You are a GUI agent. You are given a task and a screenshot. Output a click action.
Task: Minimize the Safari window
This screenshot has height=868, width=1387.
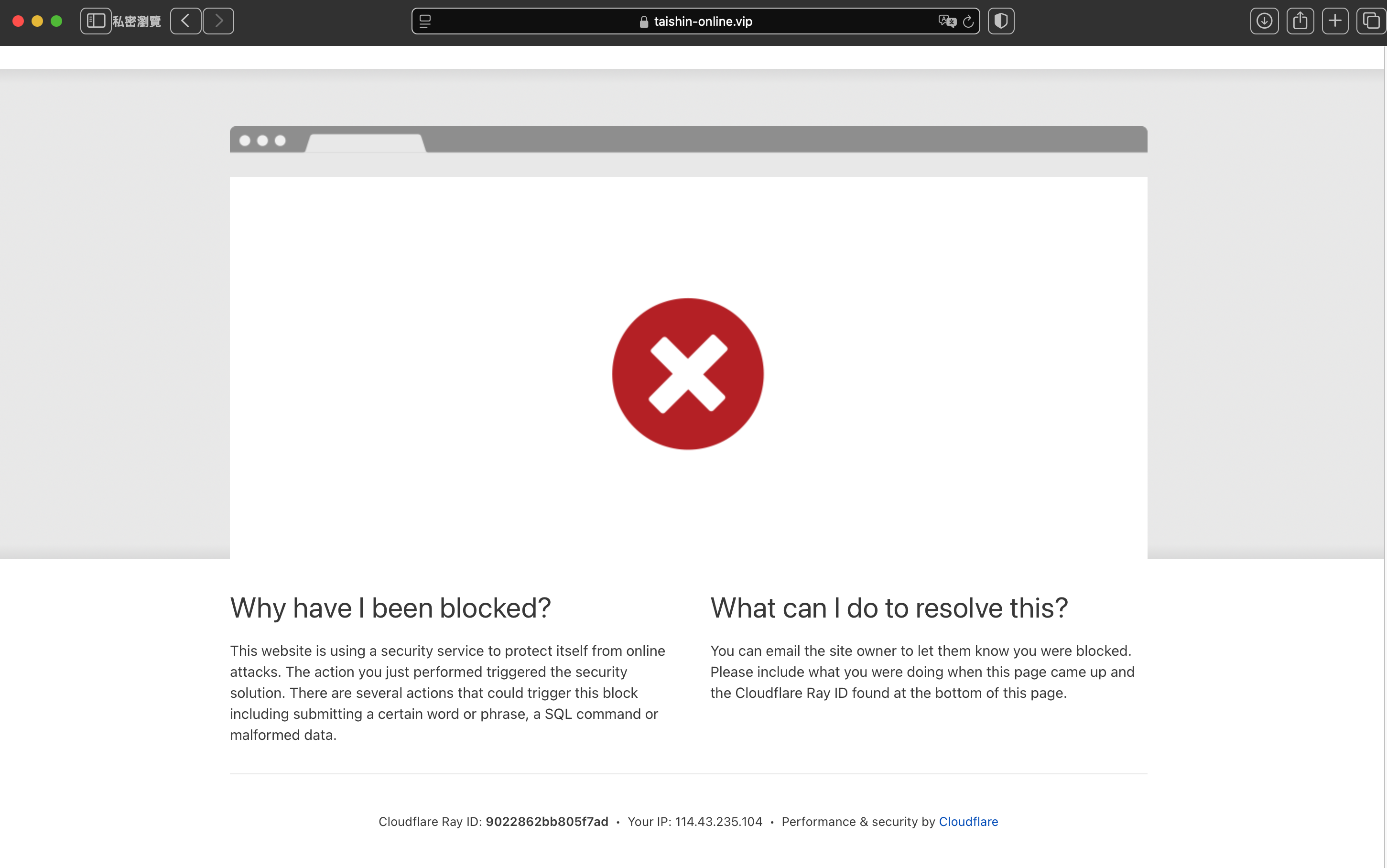click(x=37, y=21)
